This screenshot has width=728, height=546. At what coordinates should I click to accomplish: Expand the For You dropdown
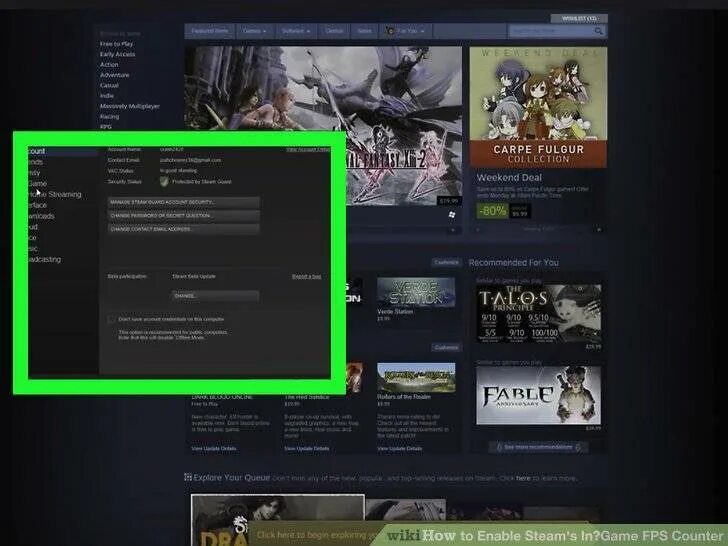pyautogui.click(x=410, y=31)
